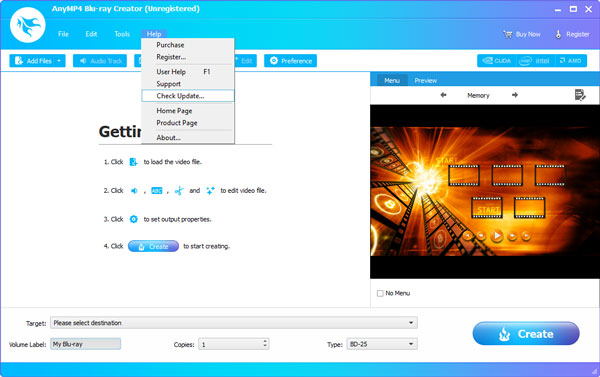This screenshot has width=600, height=377.
Task: Open Audio Track toolbar button
Action: click(100, 61)
